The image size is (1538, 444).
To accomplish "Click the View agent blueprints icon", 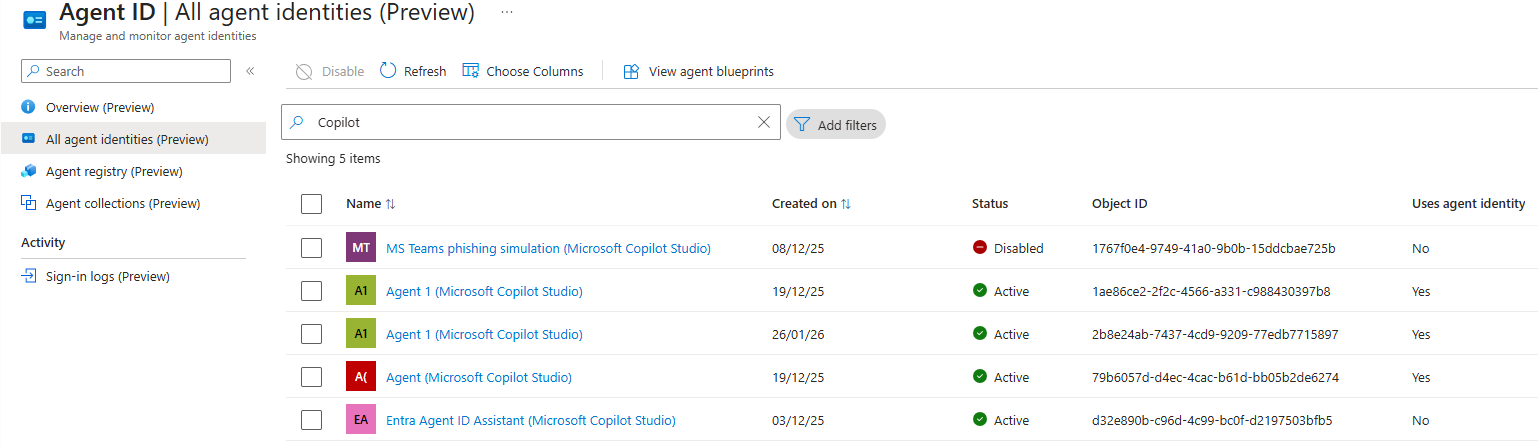I will point(631,71).
